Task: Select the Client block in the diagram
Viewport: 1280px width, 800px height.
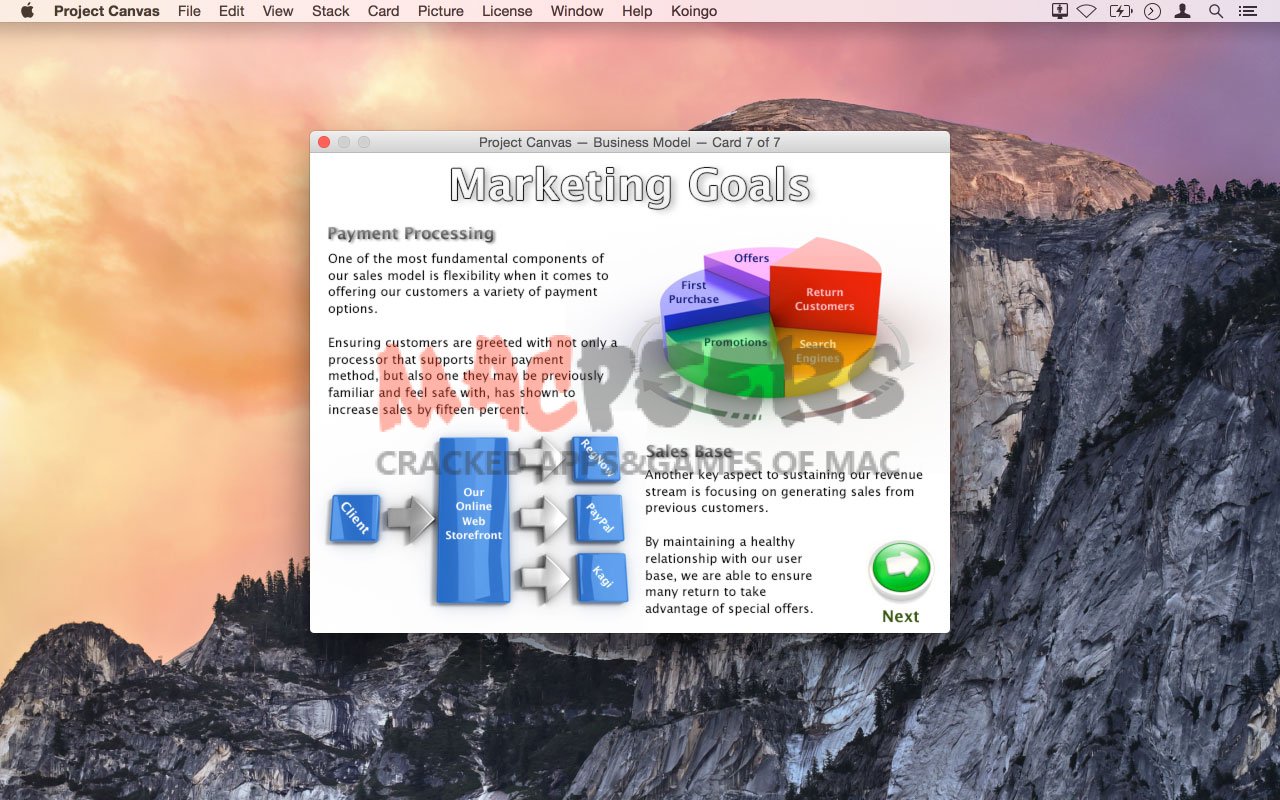Action: [x=354, y=518]
